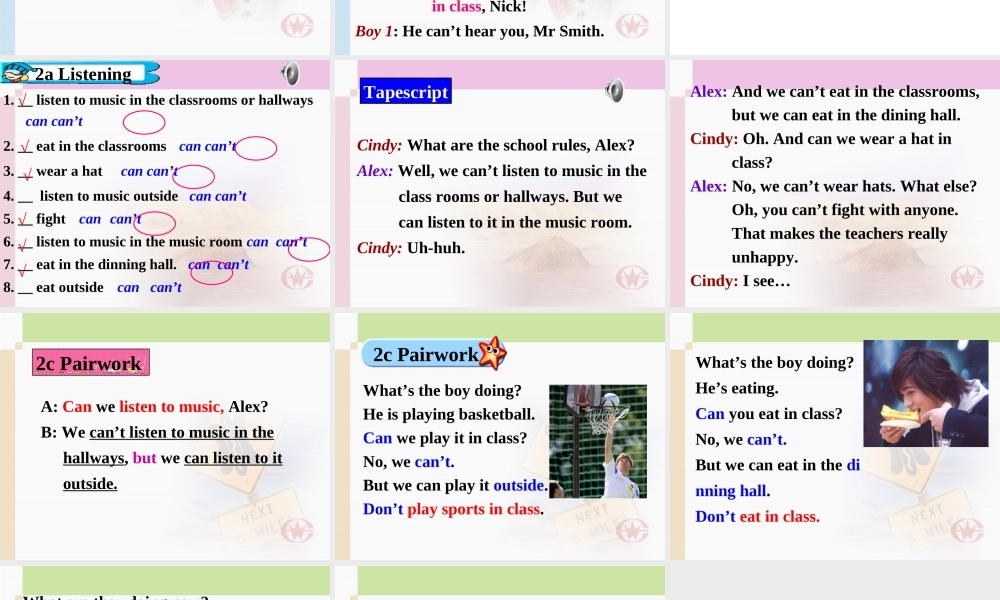Click underlined 'can't listen to music in the'

pyautogui.click(x=182, y=433)
